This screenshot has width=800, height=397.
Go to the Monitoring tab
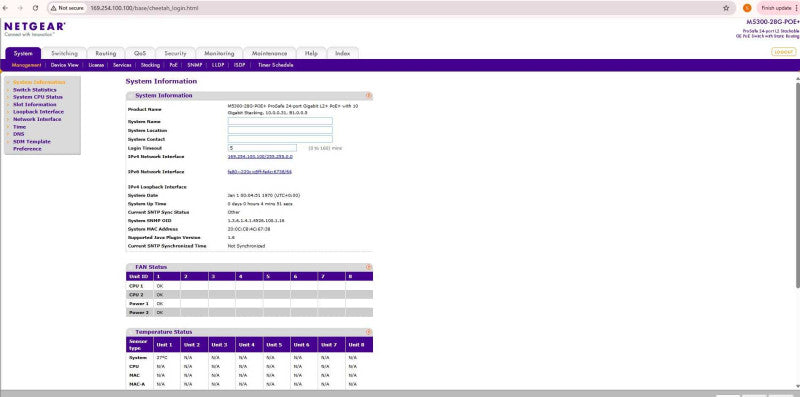pyautogui.click(x=219, y=53)
